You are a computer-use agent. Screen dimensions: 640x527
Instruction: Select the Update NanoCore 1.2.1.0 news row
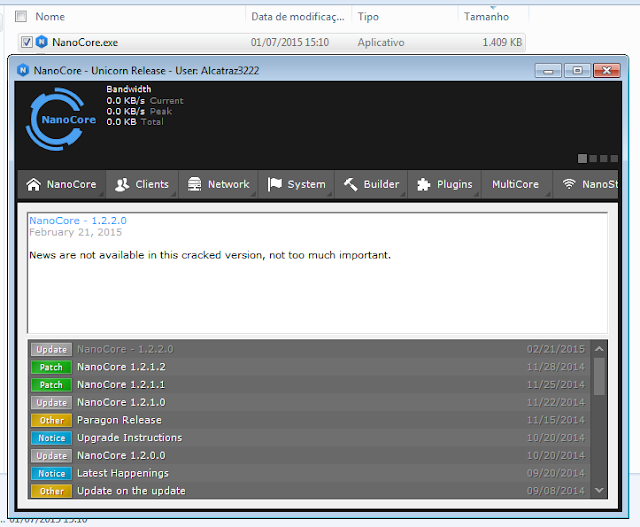click(310, 402)
